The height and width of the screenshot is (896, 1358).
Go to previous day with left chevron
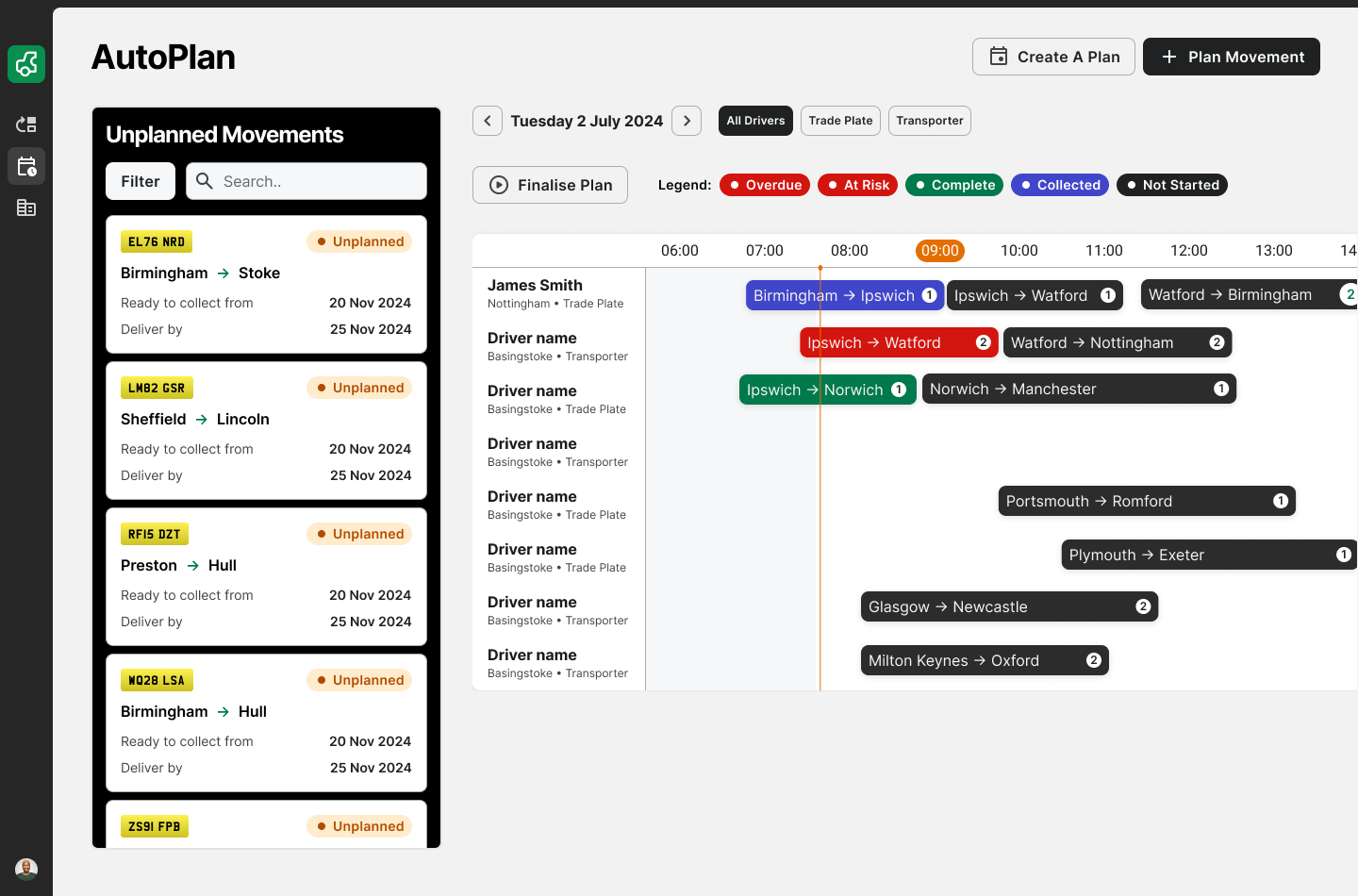coord(488,121)
